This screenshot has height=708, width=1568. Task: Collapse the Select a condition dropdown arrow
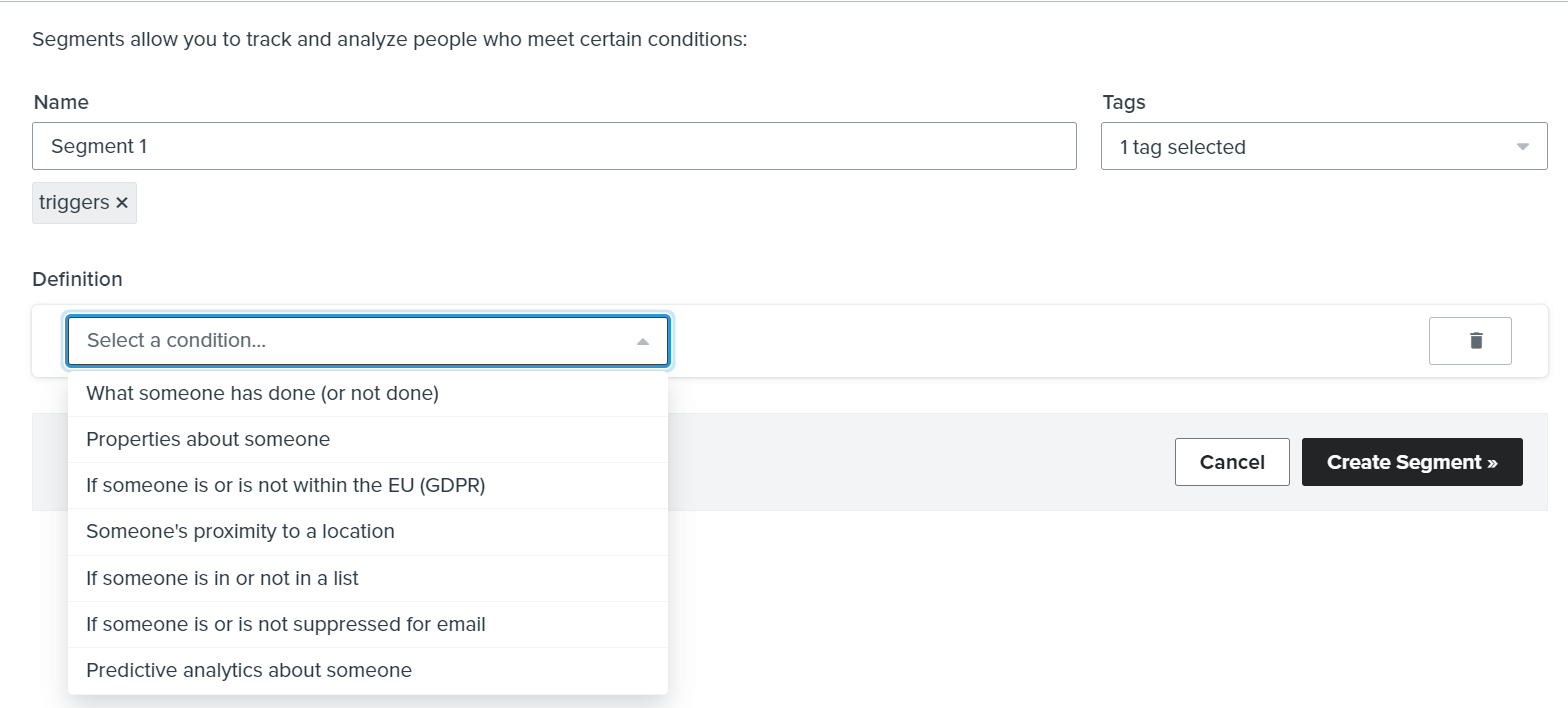643,342
